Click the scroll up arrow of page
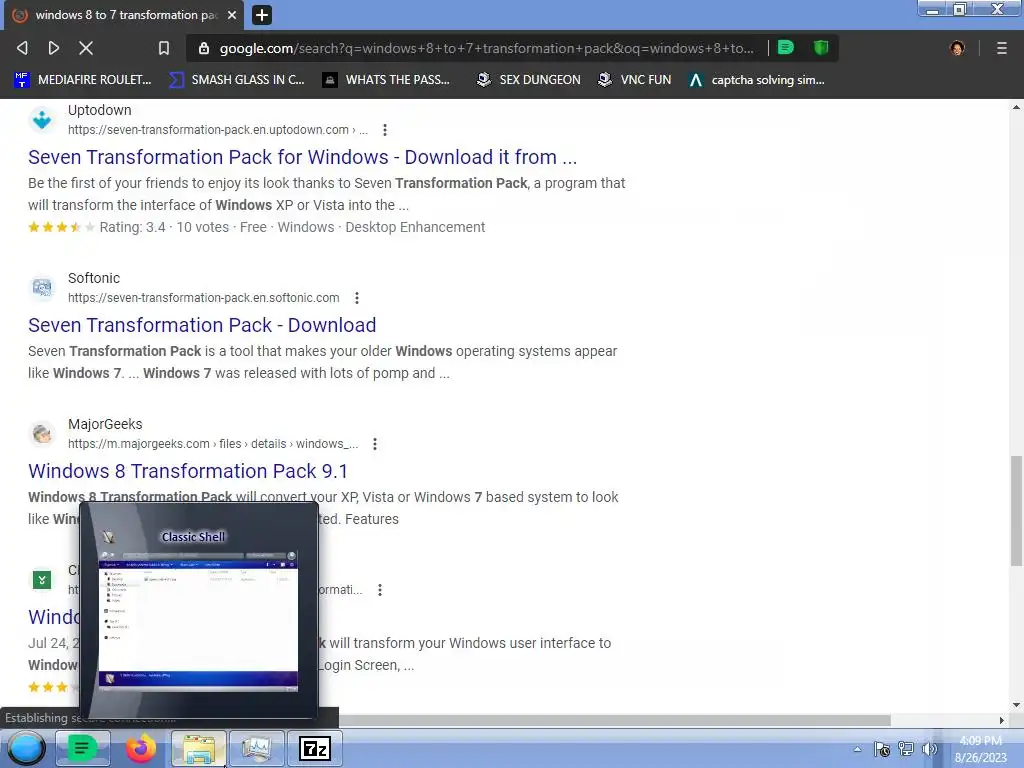 click(1016, 106)
